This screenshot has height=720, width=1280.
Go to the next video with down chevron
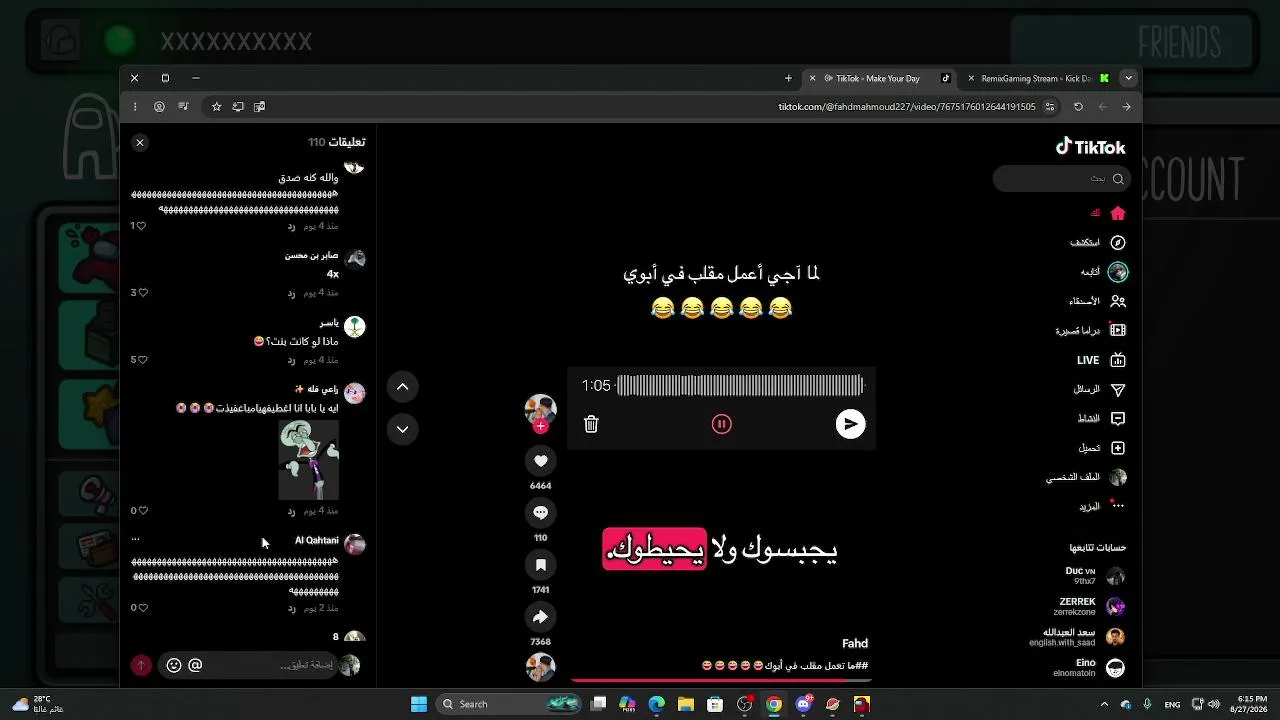(x=402, y=429)
